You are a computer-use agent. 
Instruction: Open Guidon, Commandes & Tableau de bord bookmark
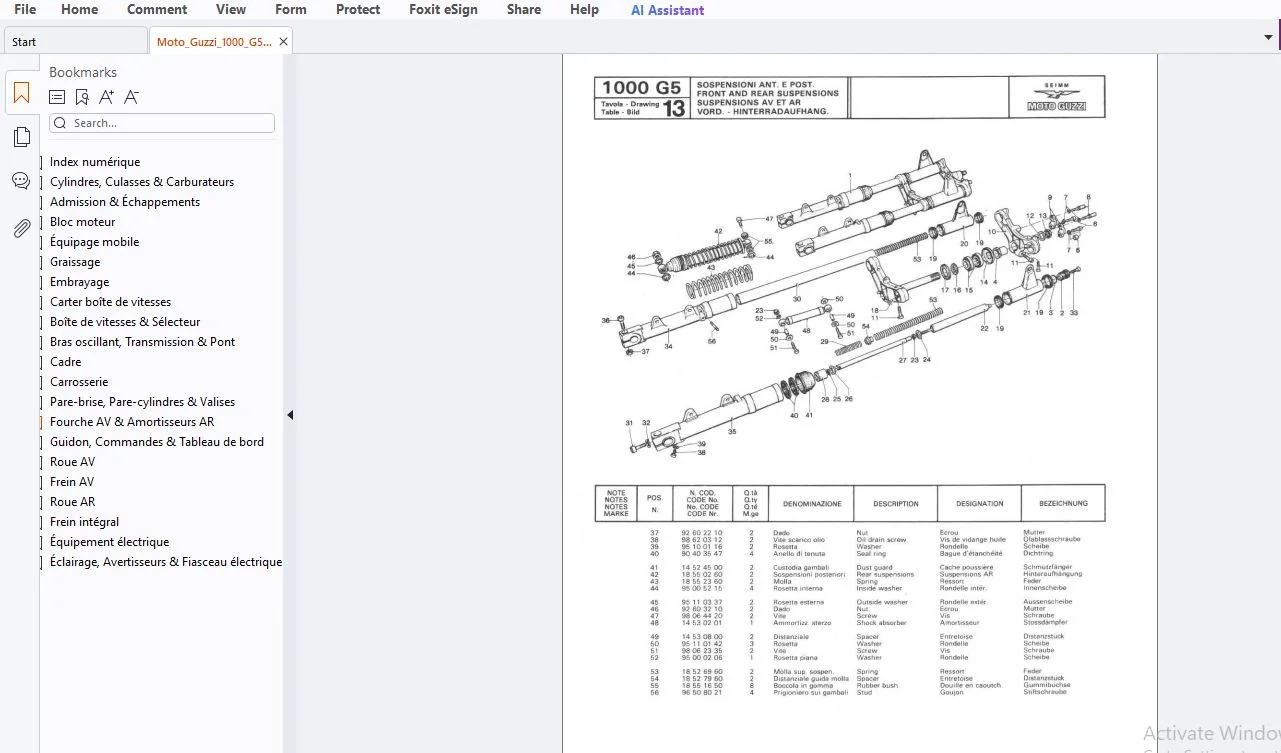(157, 442)
